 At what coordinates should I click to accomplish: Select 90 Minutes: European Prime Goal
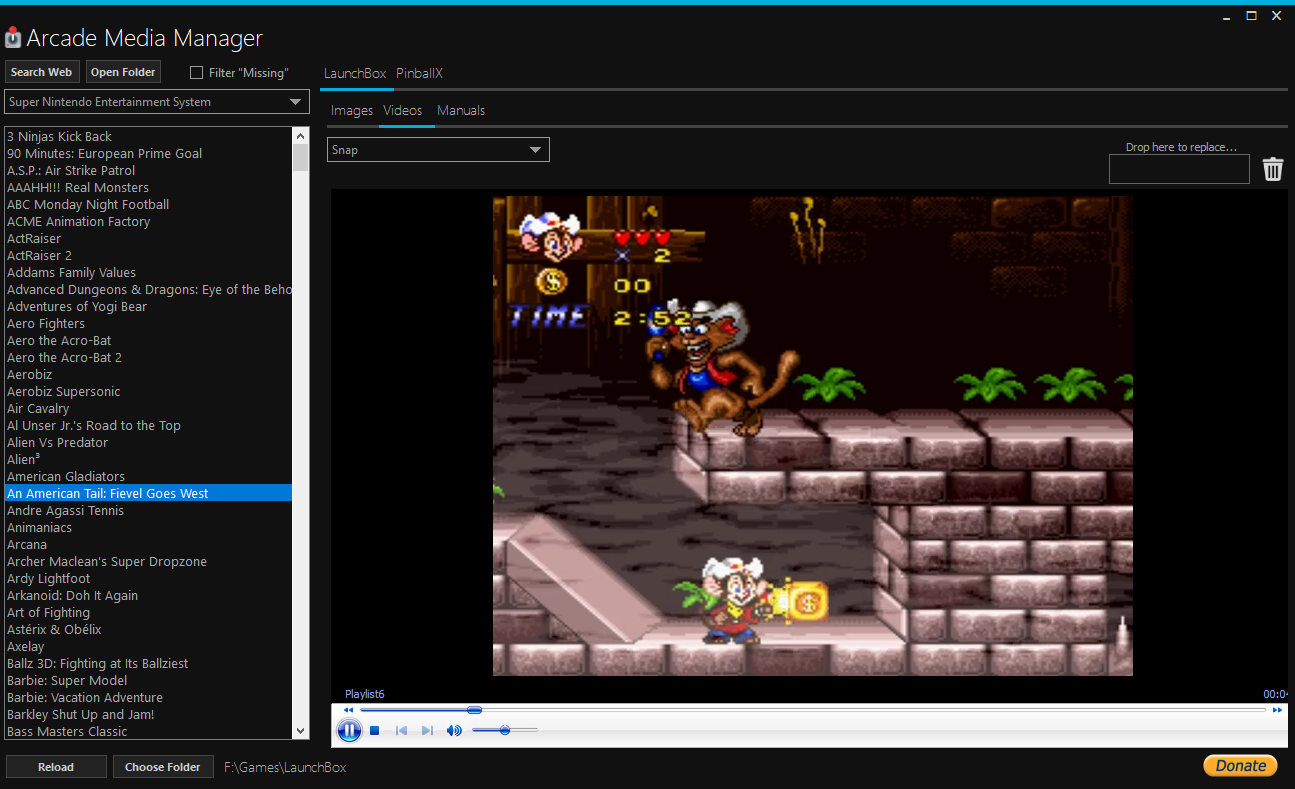(149, 153)
